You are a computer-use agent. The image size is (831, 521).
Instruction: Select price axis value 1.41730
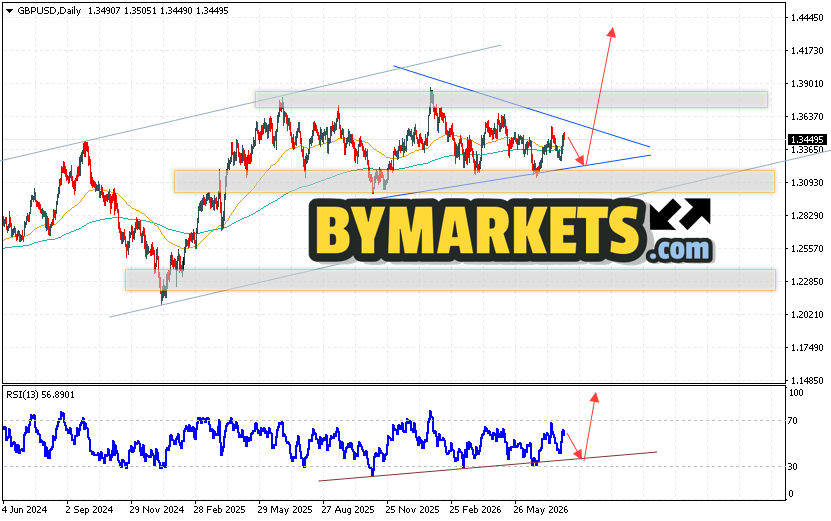coord(807,50)
